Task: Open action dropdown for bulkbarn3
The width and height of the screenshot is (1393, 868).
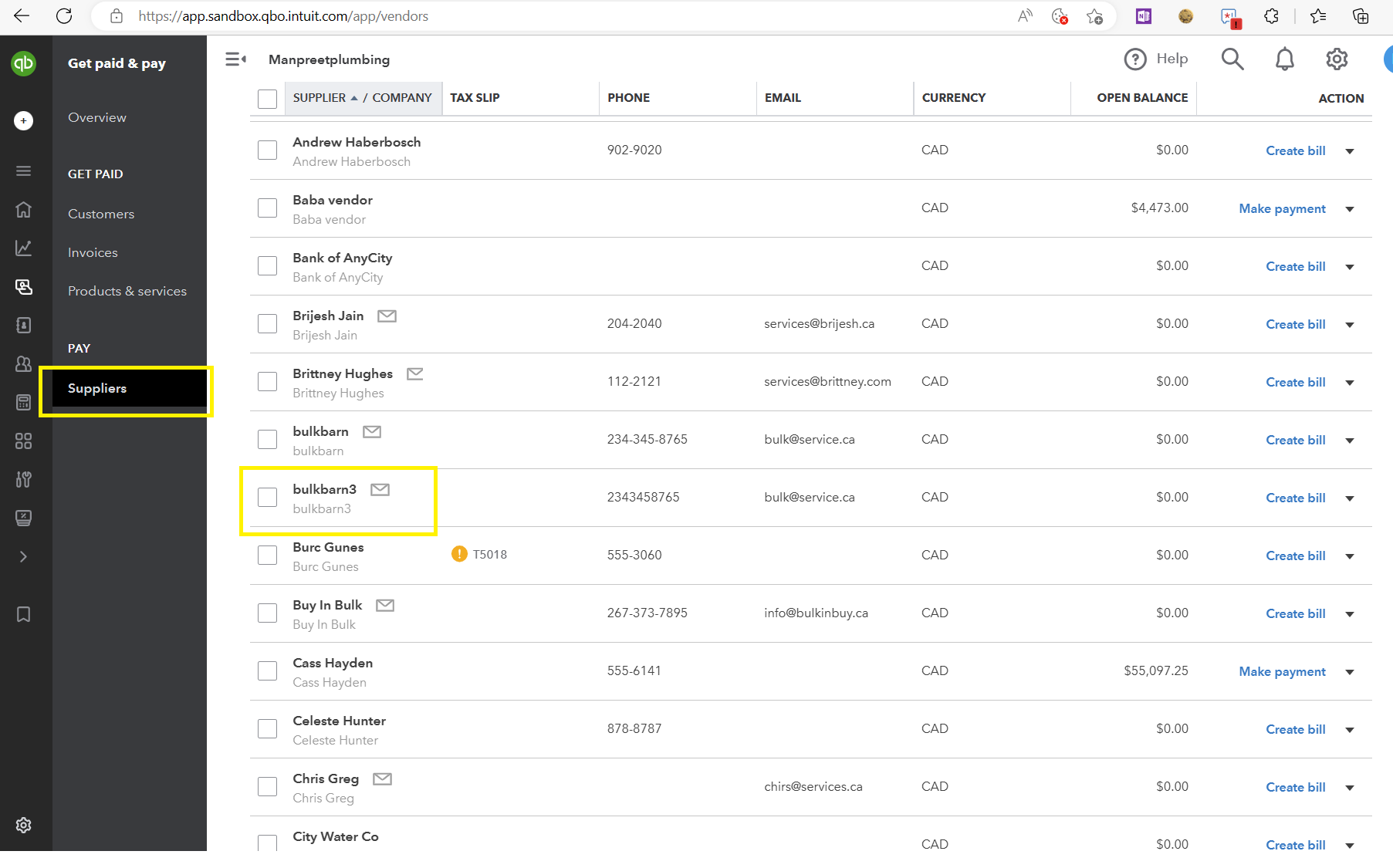Action: coord(1350,498)
